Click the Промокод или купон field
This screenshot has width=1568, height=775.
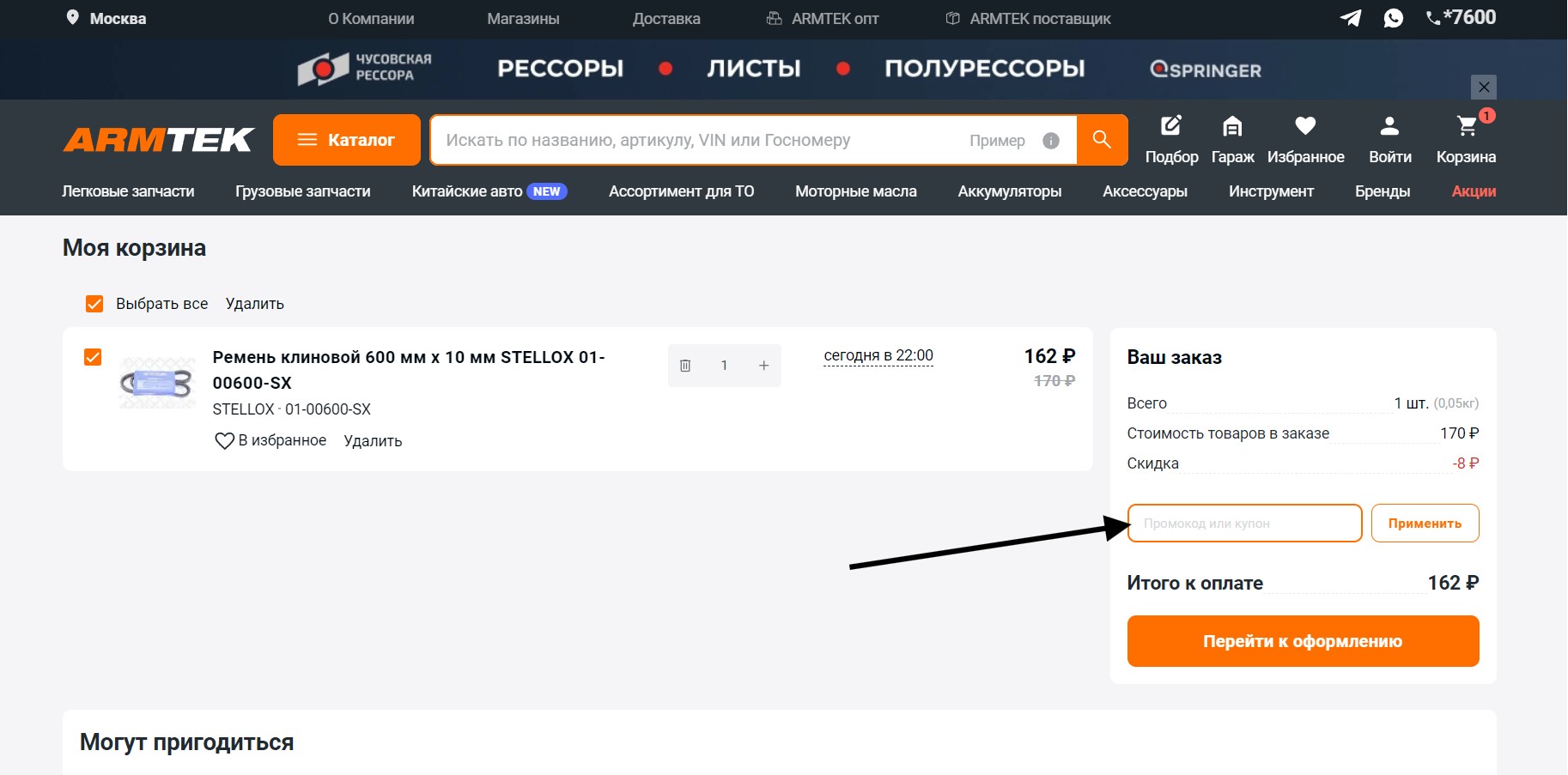pyautogui.click(x=1244, y=524)
